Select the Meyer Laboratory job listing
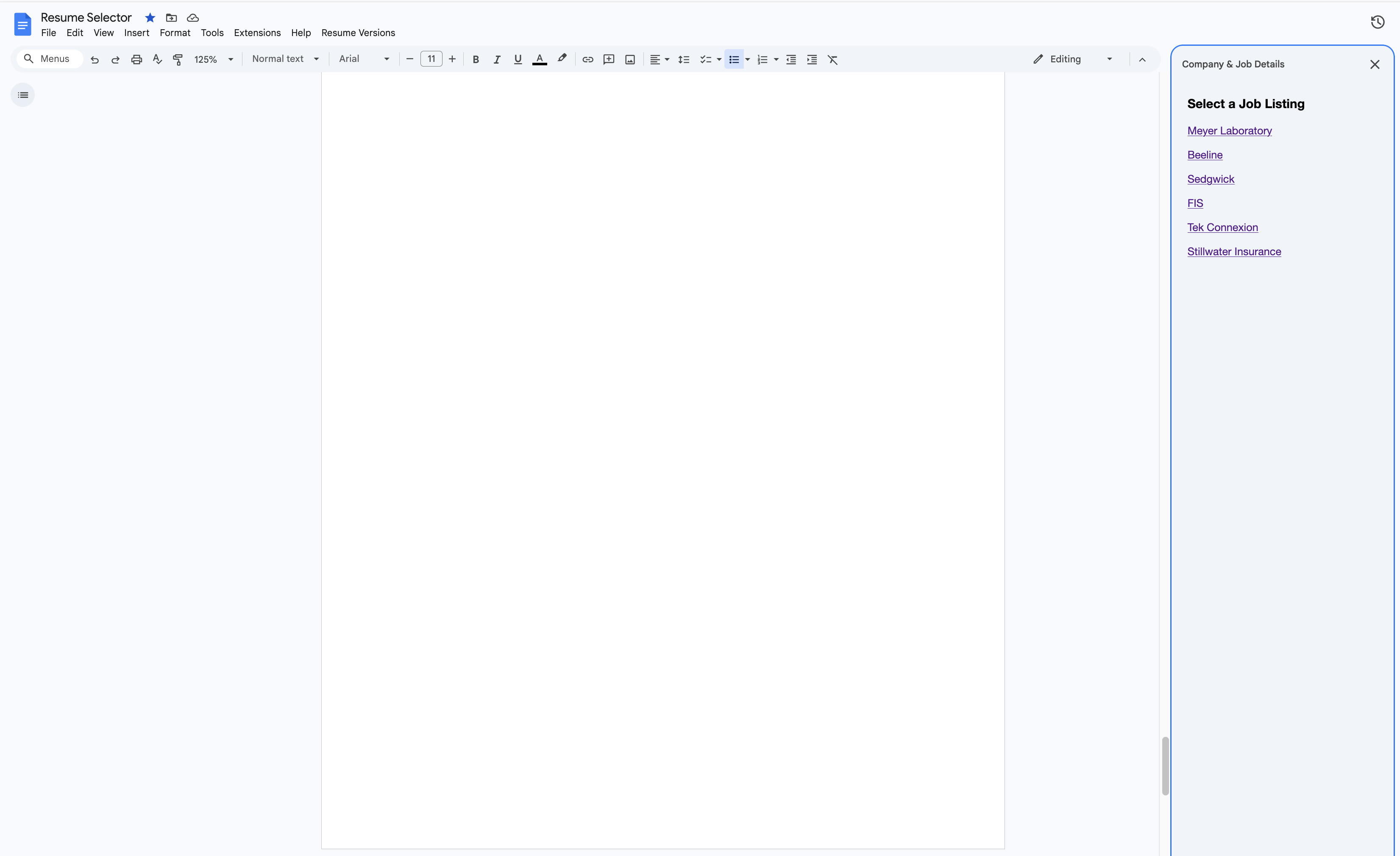1400x856 pixels. (1229, 131)
